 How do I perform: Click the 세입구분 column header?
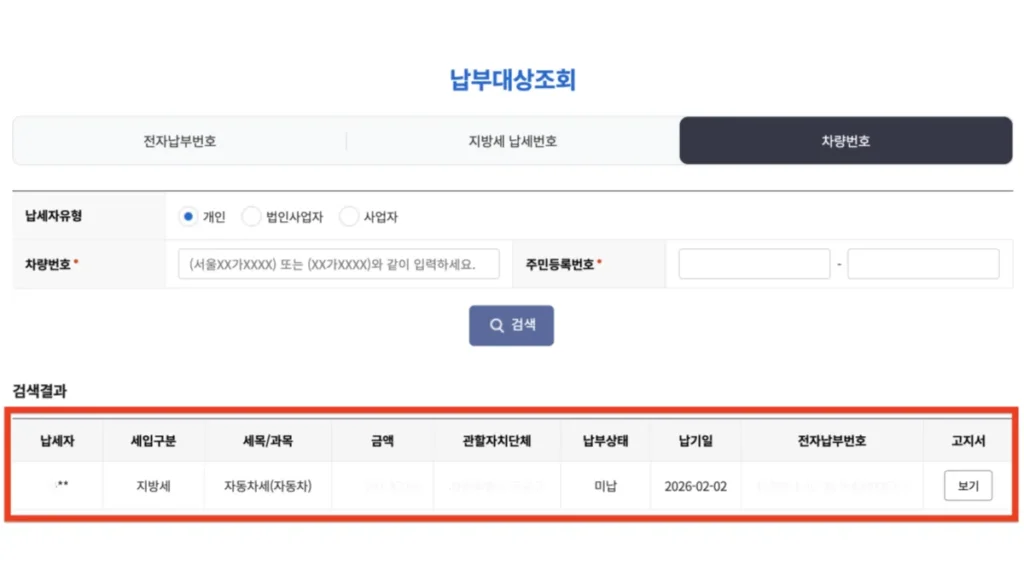(x=152, y=440)
